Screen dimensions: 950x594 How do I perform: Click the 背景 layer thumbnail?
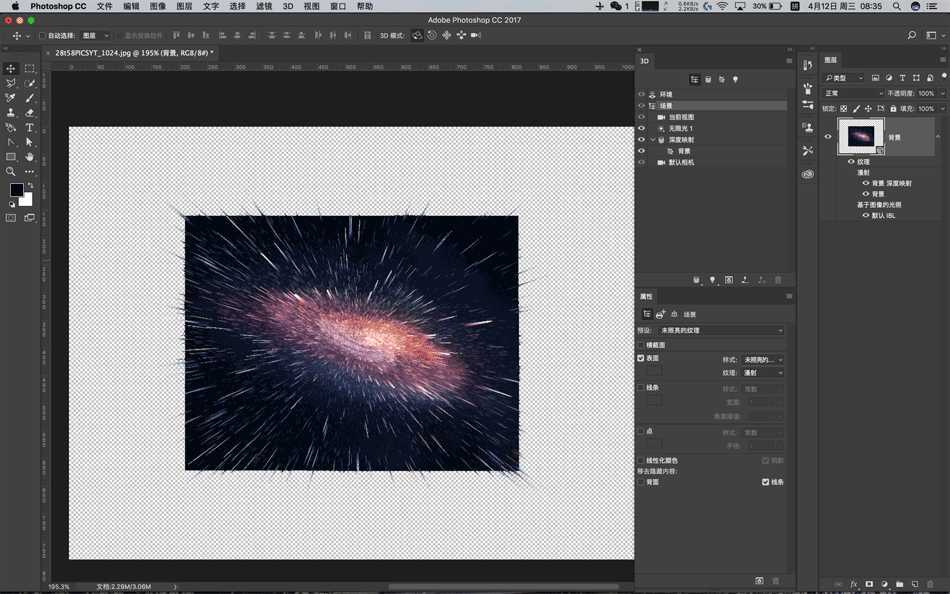(x=862, y=136)
